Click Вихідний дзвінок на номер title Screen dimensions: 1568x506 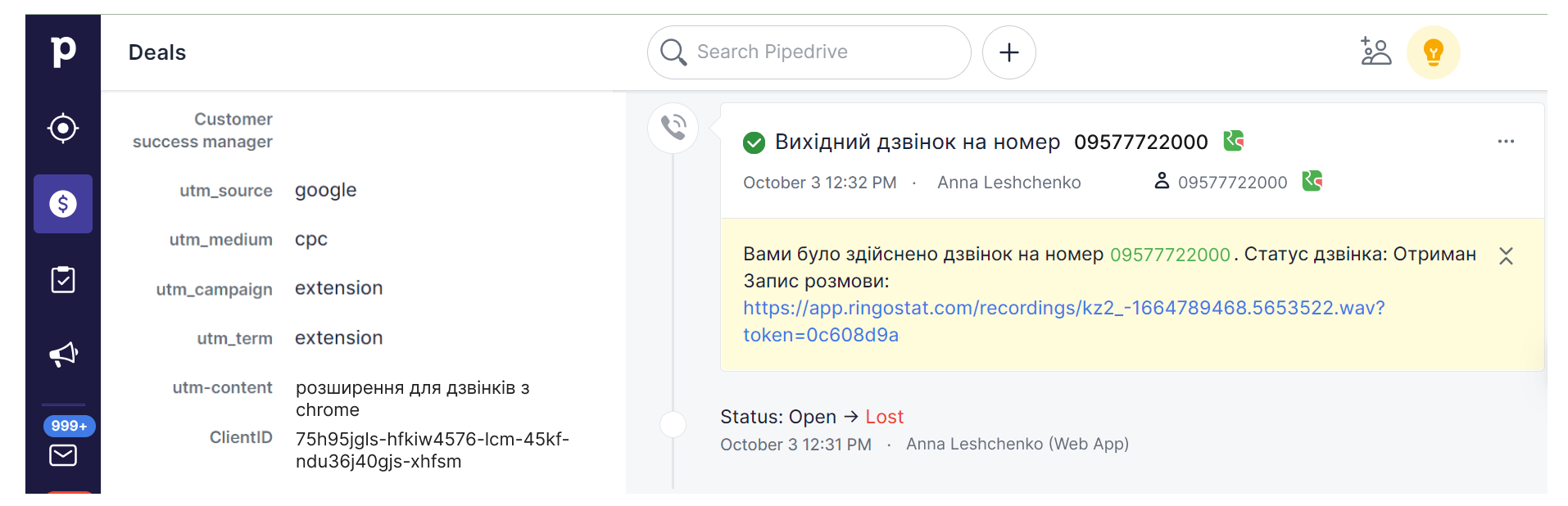click(918, 142)
